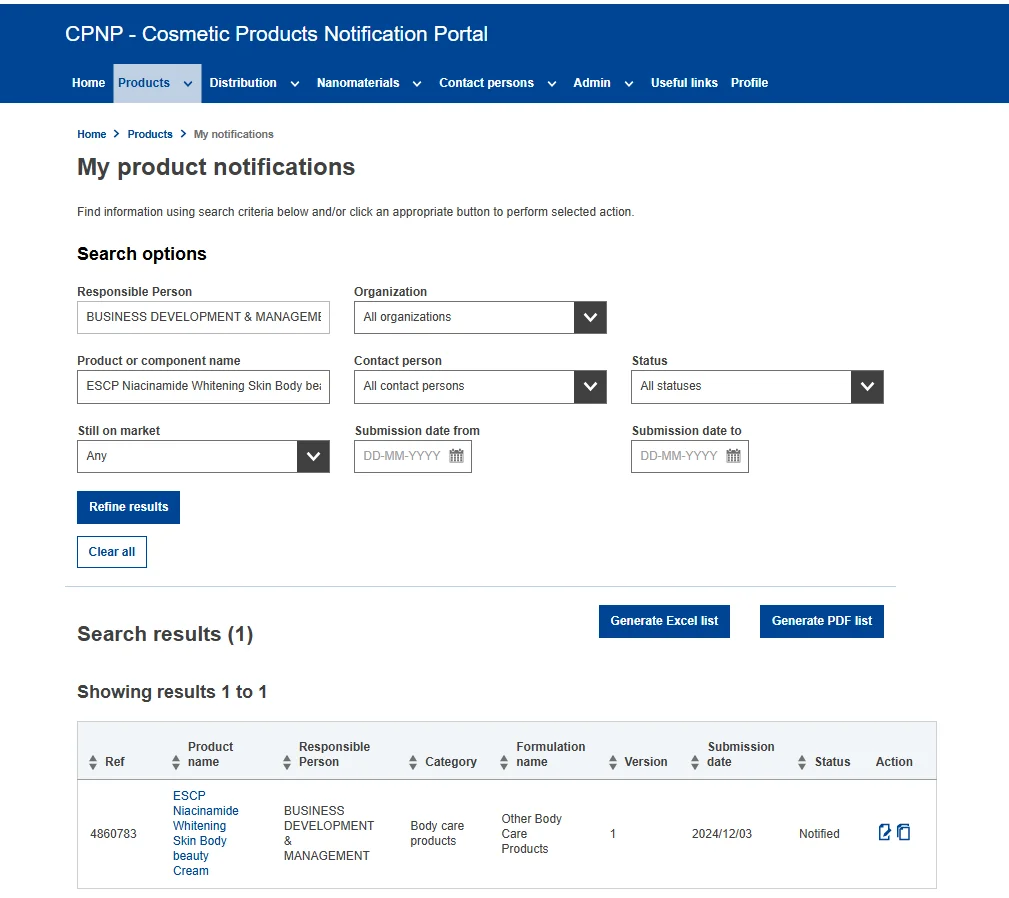Sort by Status column arrows
1009x898 pixels.
(802, 762)
